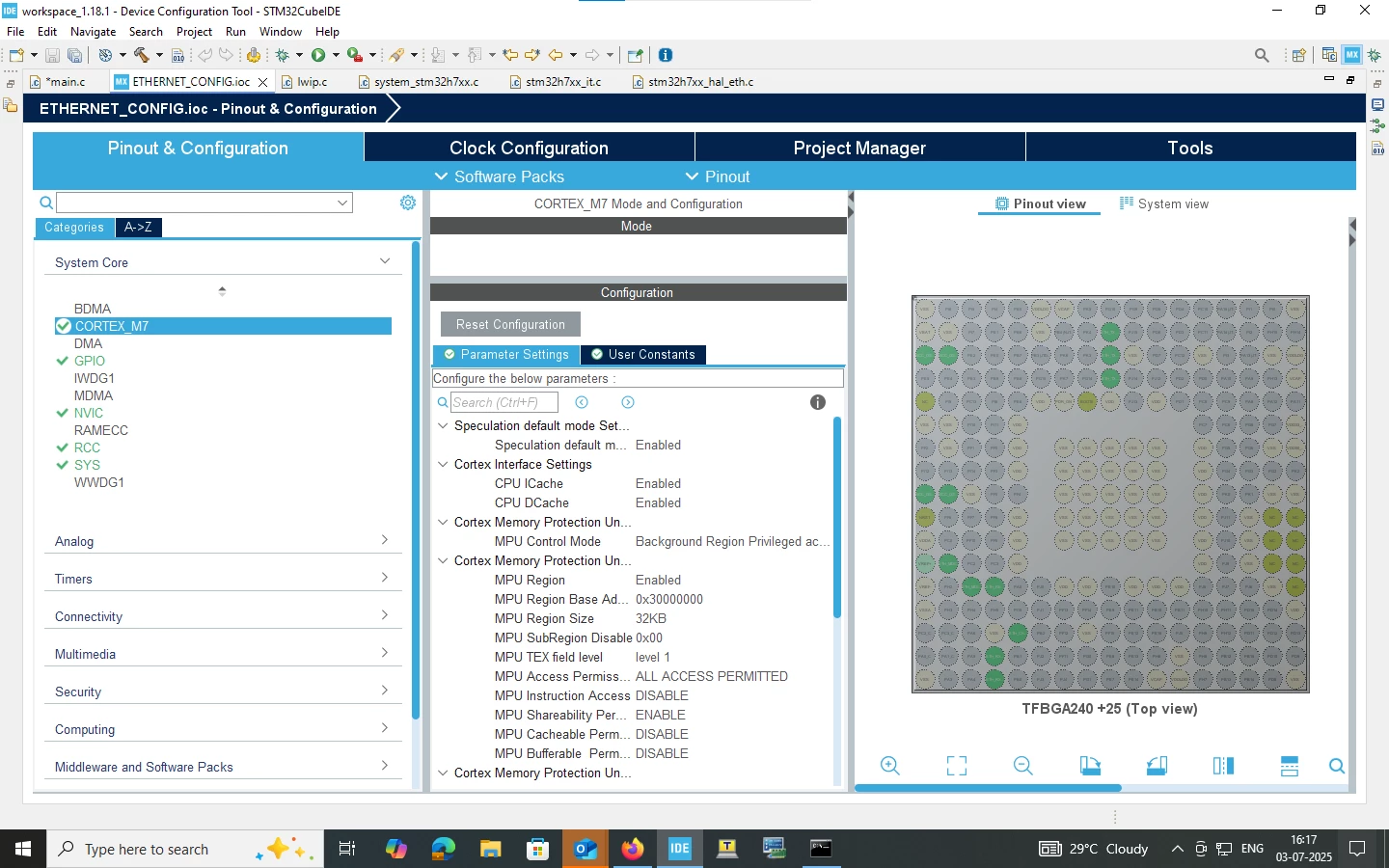Open the New file toolbar icon
Image resolution: width=1389 pixels, height=868 pixels.
(x=16, y=55)
